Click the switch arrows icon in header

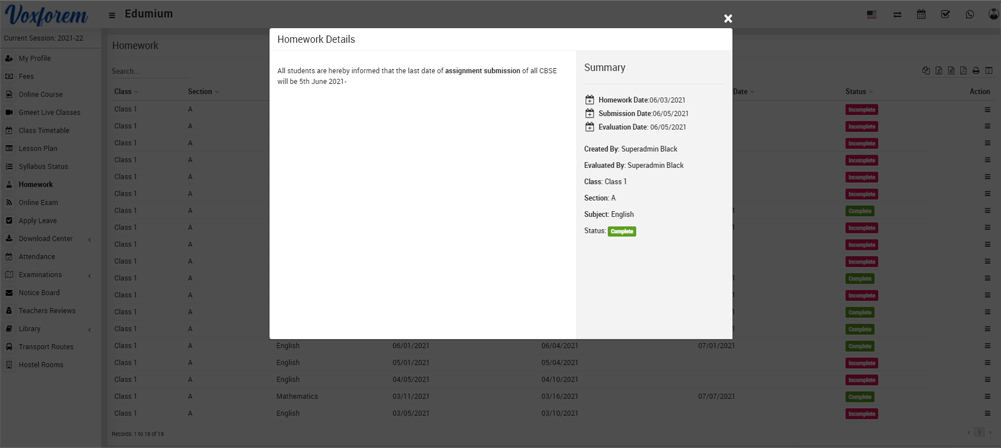pyautogui.click(x=897, y=15)
